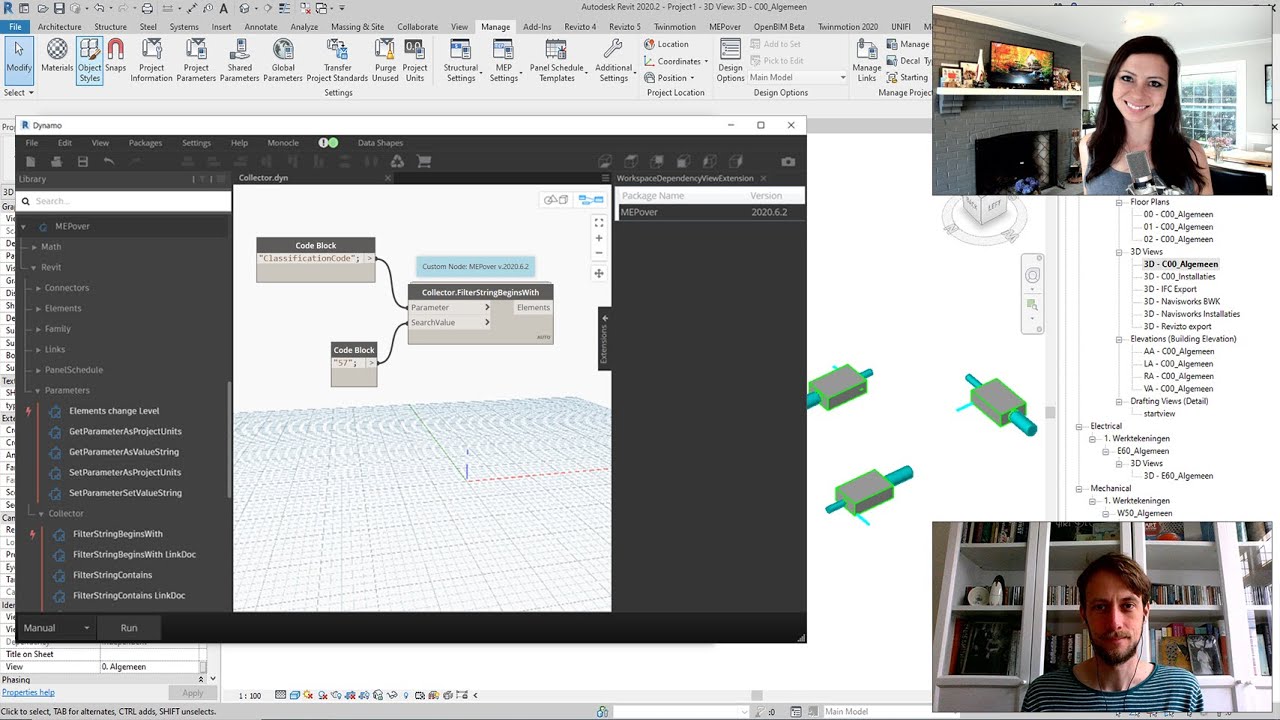Click the Apply button in Properties

(x=193, y=693)
